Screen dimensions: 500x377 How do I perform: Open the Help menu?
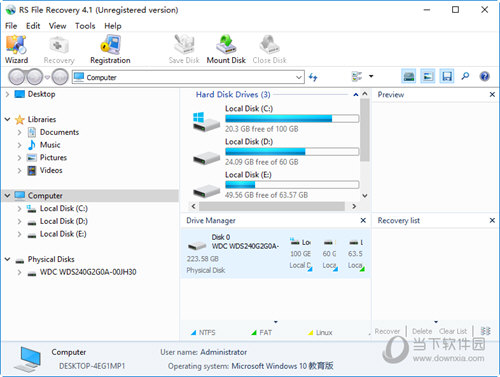113,26
